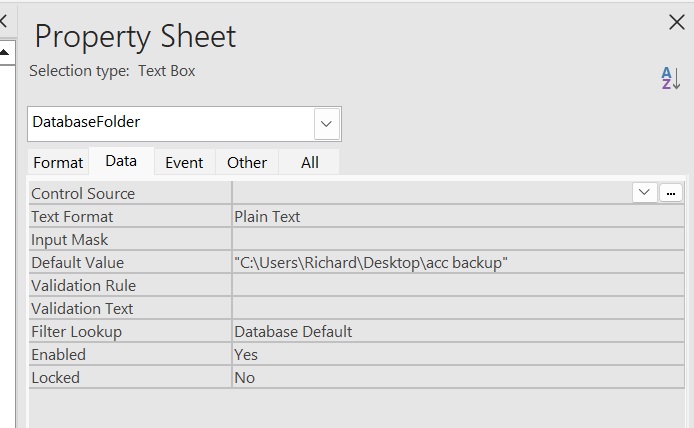This screenshot has height=428, width=694.
Task: Select the Data tab
Action: [121, 161]
